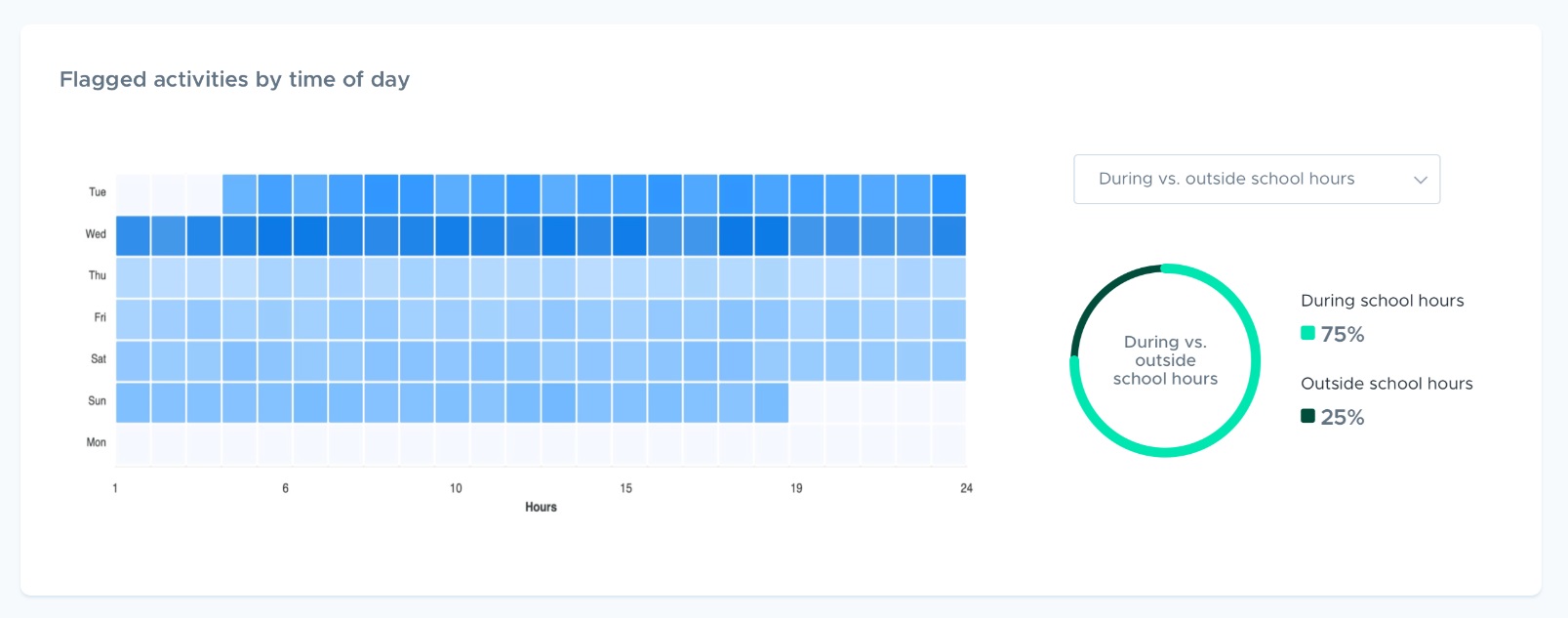1568x618 pixels.
Task: Click hour 15 axis tick label
Action: point(626,488)
